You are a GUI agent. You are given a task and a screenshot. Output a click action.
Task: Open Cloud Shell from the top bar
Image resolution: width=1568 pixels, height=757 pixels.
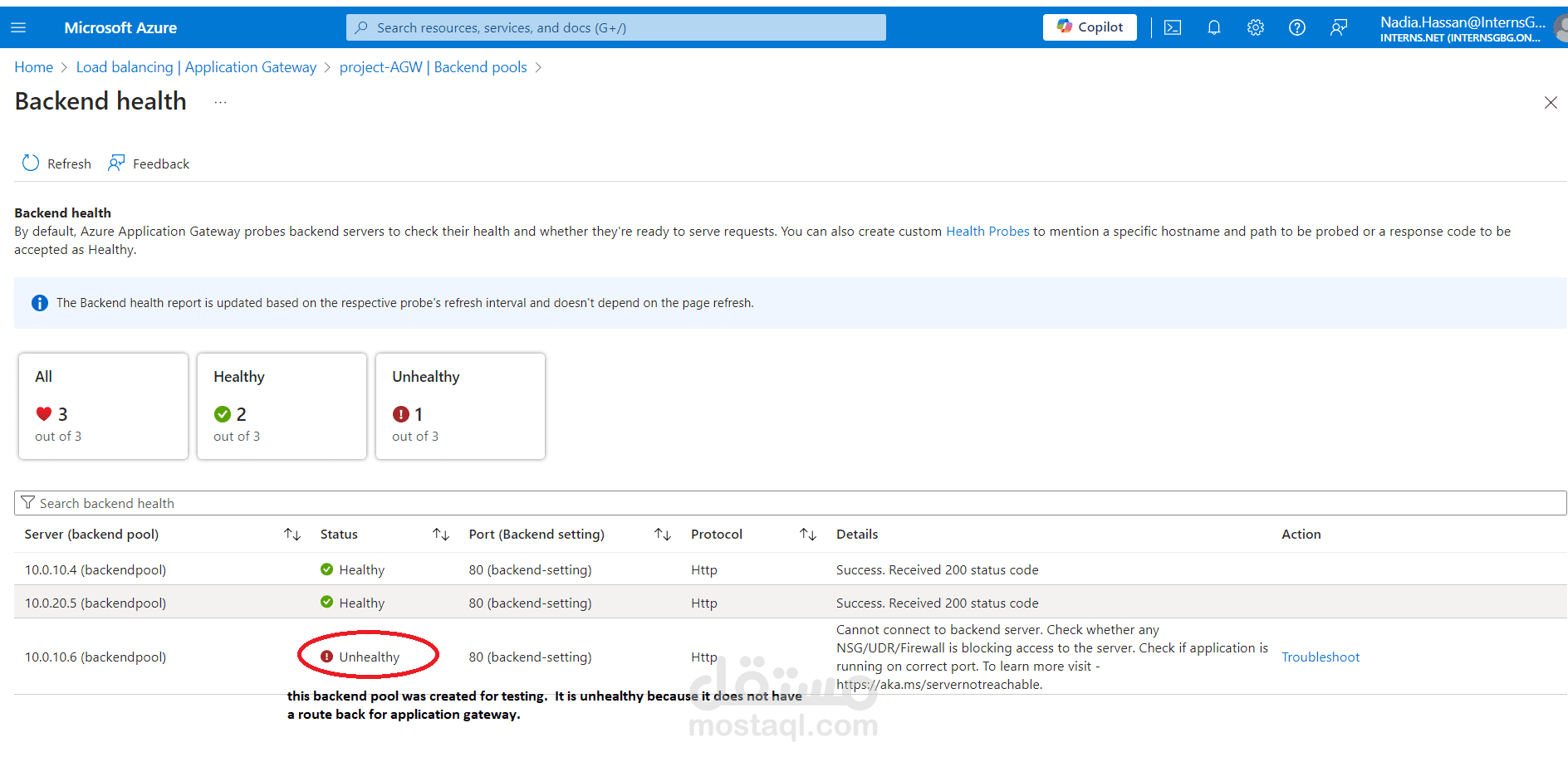click(1172, 27)
